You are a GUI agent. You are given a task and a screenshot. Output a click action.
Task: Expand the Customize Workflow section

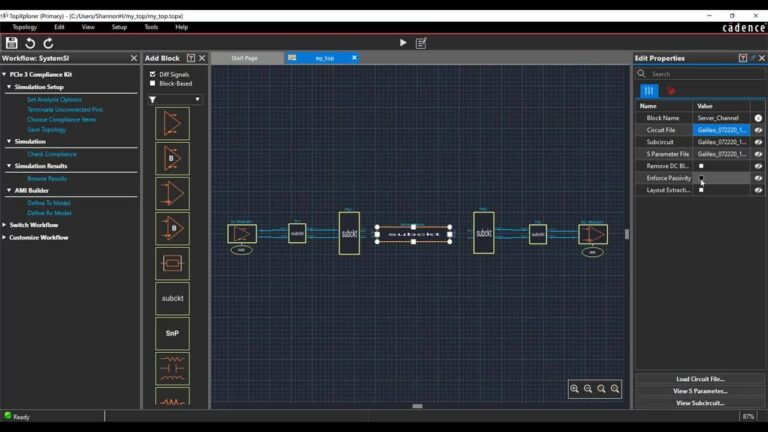click(4, 238)
